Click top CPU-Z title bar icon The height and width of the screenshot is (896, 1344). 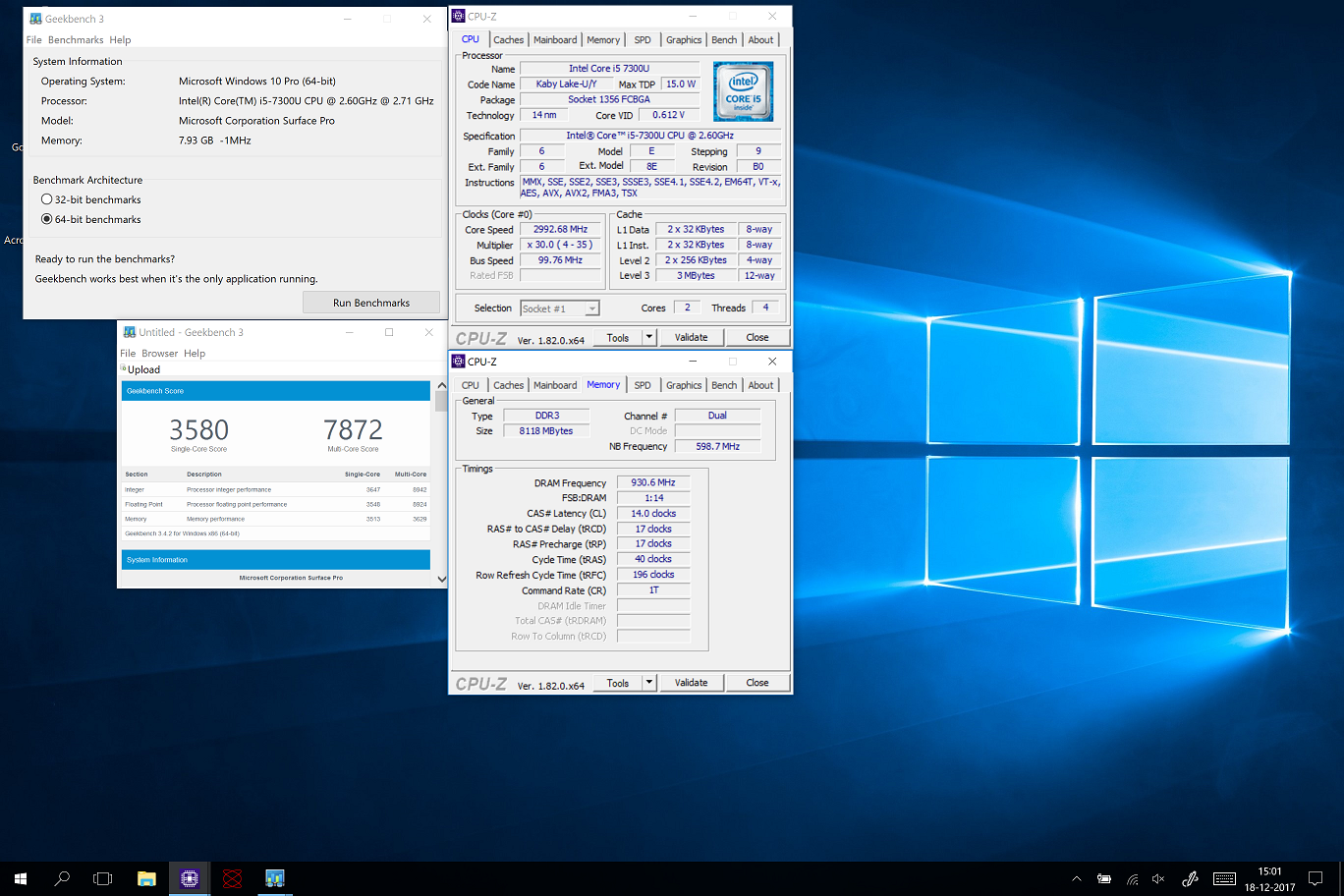pyautogui.click(x=458, y=16)
